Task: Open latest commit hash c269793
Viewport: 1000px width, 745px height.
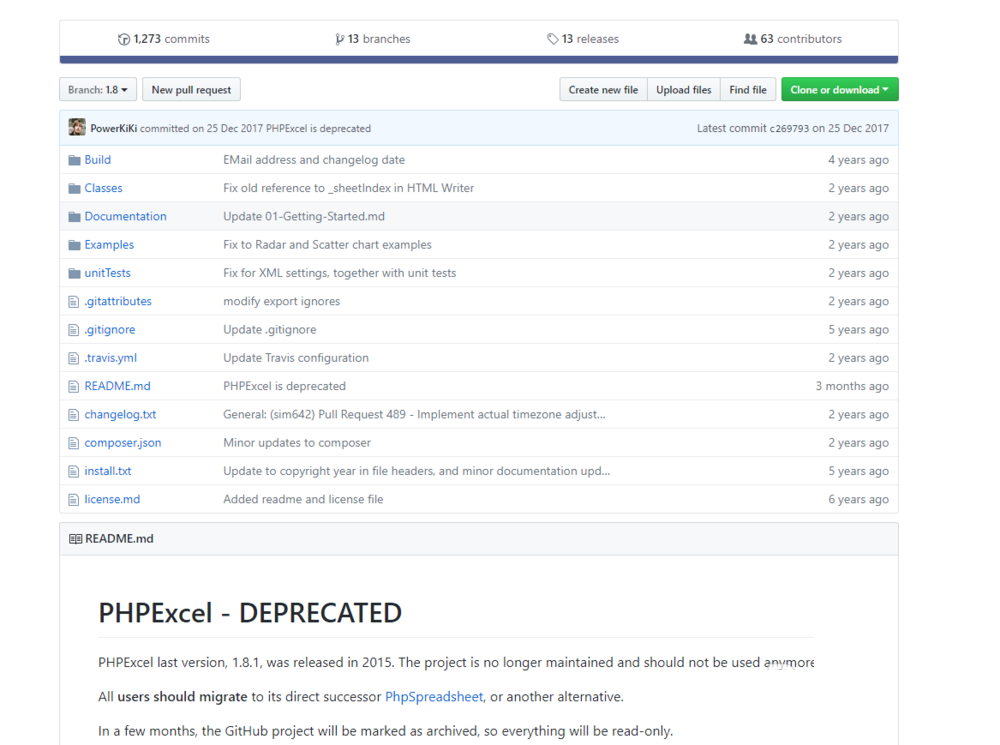Action: (789, 129)
